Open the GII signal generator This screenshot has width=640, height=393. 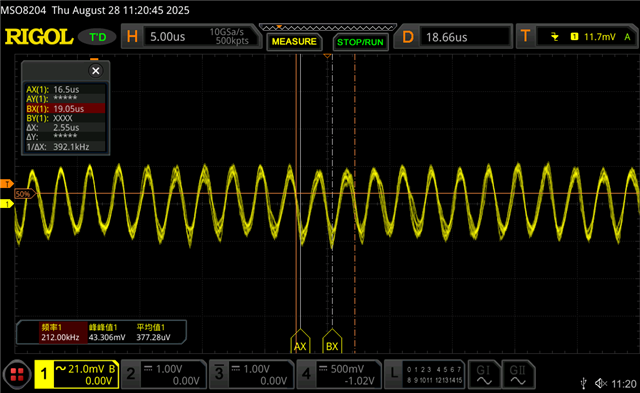[518, 374]
